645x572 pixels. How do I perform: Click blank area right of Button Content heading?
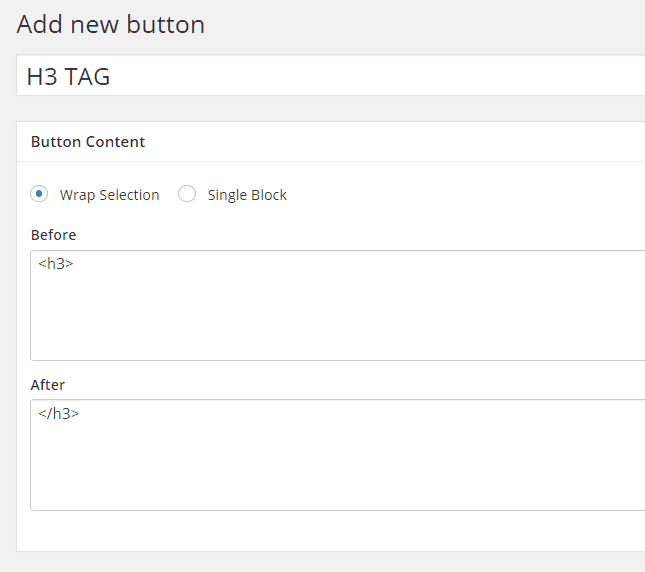(x=400, y=142)
